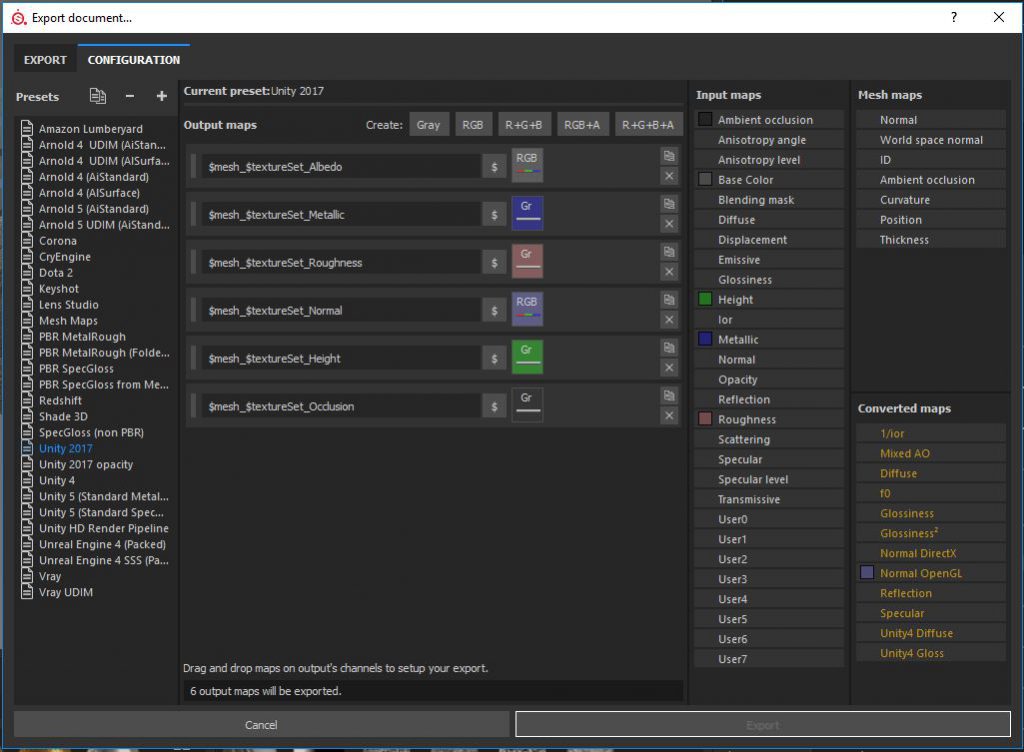Delete the Albedo output map
This screenshot has width=1024, height=752.
[669, 176]
